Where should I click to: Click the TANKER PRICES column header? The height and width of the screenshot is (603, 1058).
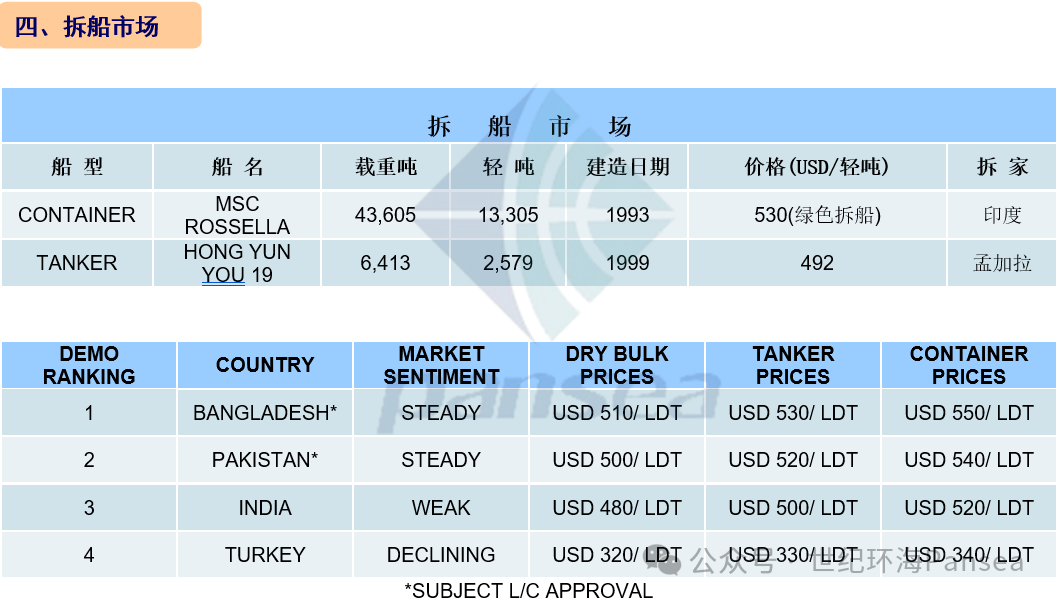click(793, 365)
